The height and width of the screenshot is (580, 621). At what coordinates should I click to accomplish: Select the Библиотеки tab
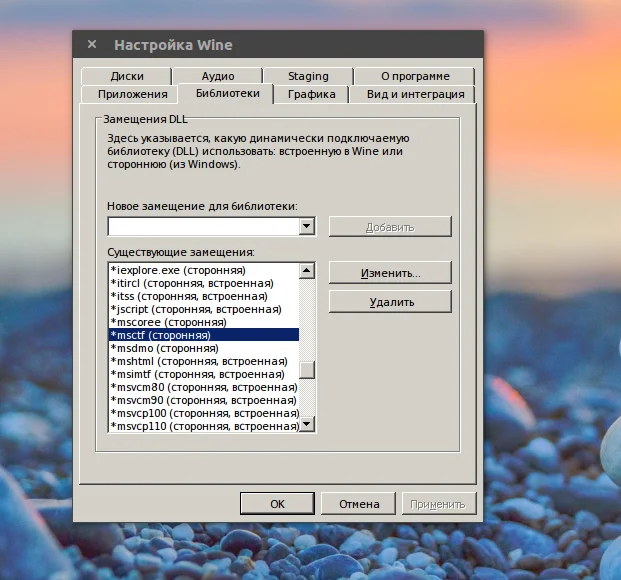click(227, 93)
